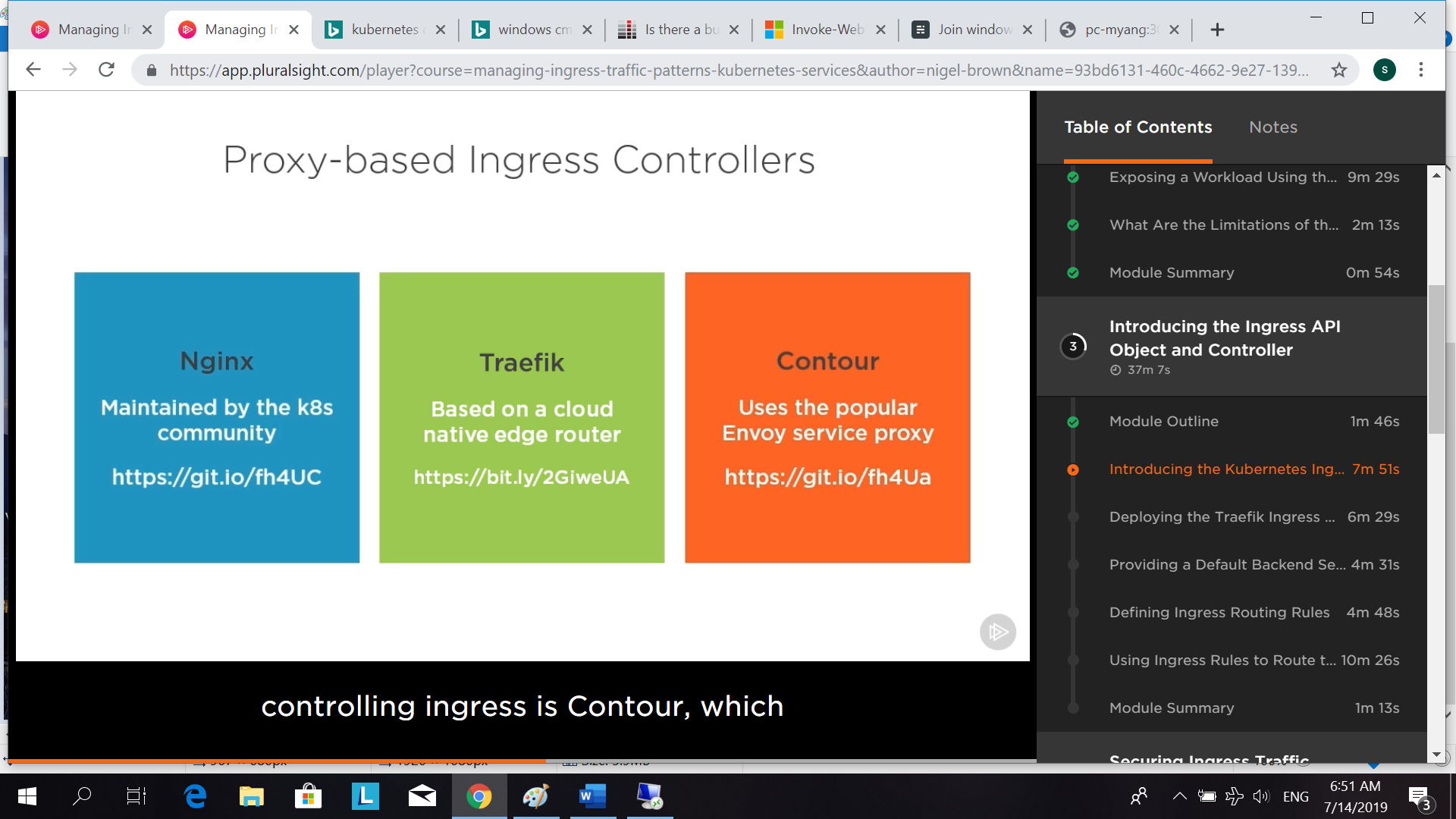This screenshot has height=819, width=1456.
Task: Open a new browser tab
Action: (1217, 30)
